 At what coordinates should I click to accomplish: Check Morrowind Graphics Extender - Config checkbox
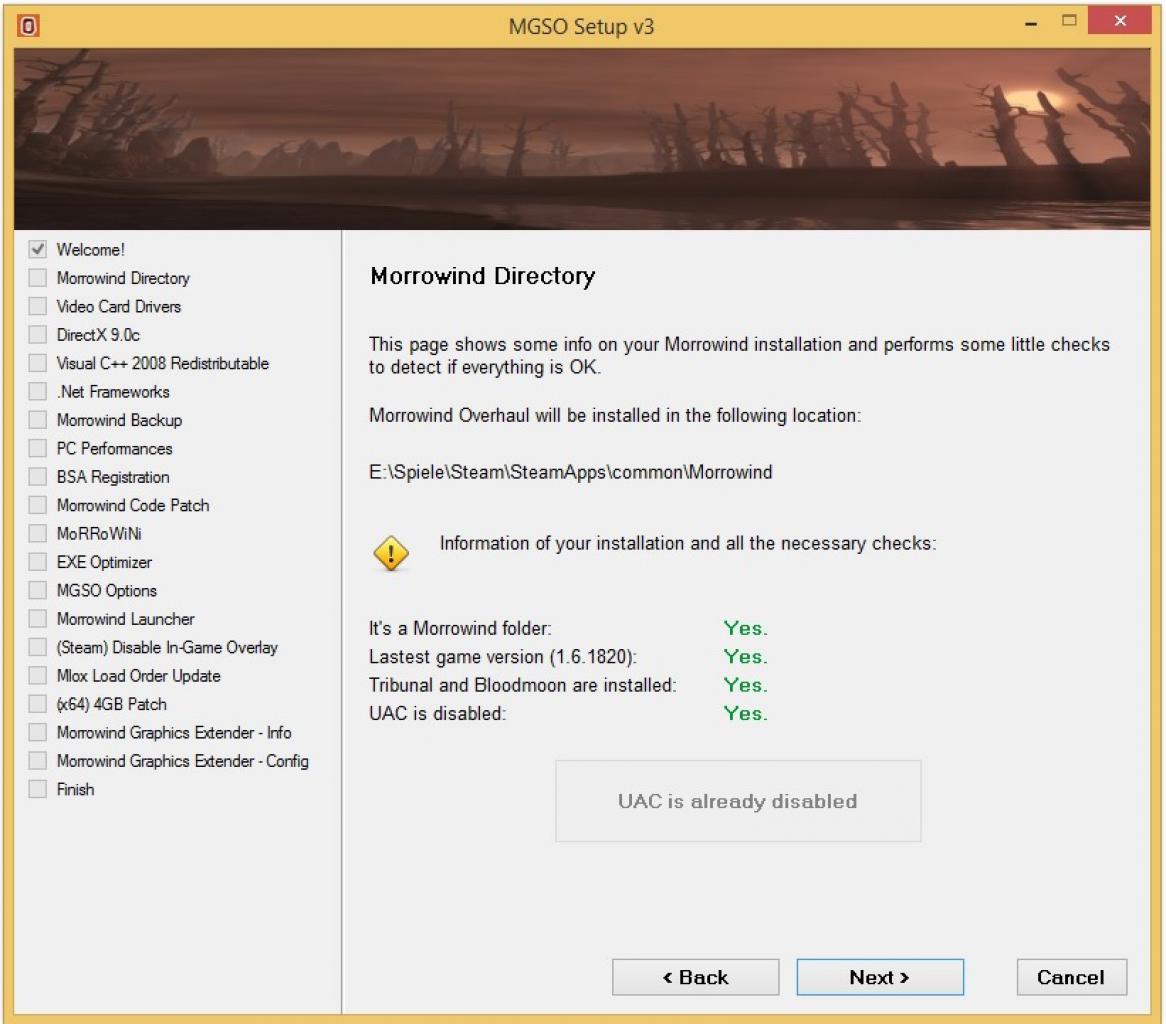click(x=37, y=760)
